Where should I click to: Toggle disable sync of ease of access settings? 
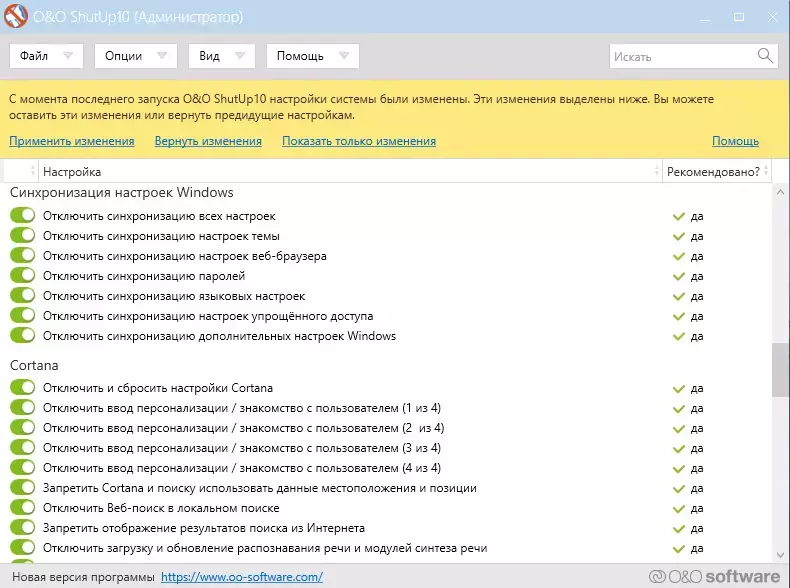(23, 315)
